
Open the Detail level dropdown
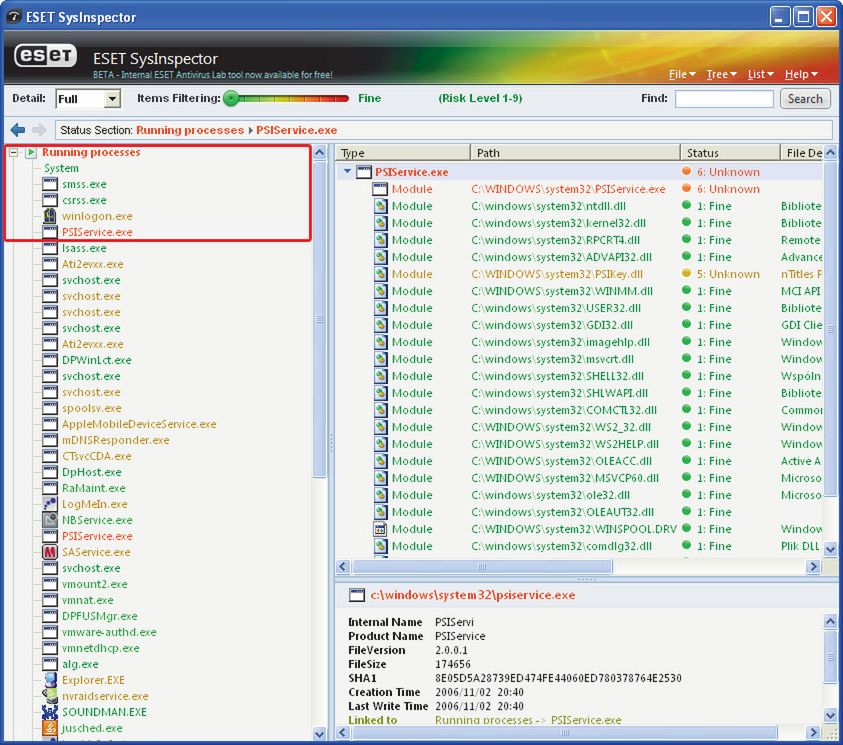(112, 99)
